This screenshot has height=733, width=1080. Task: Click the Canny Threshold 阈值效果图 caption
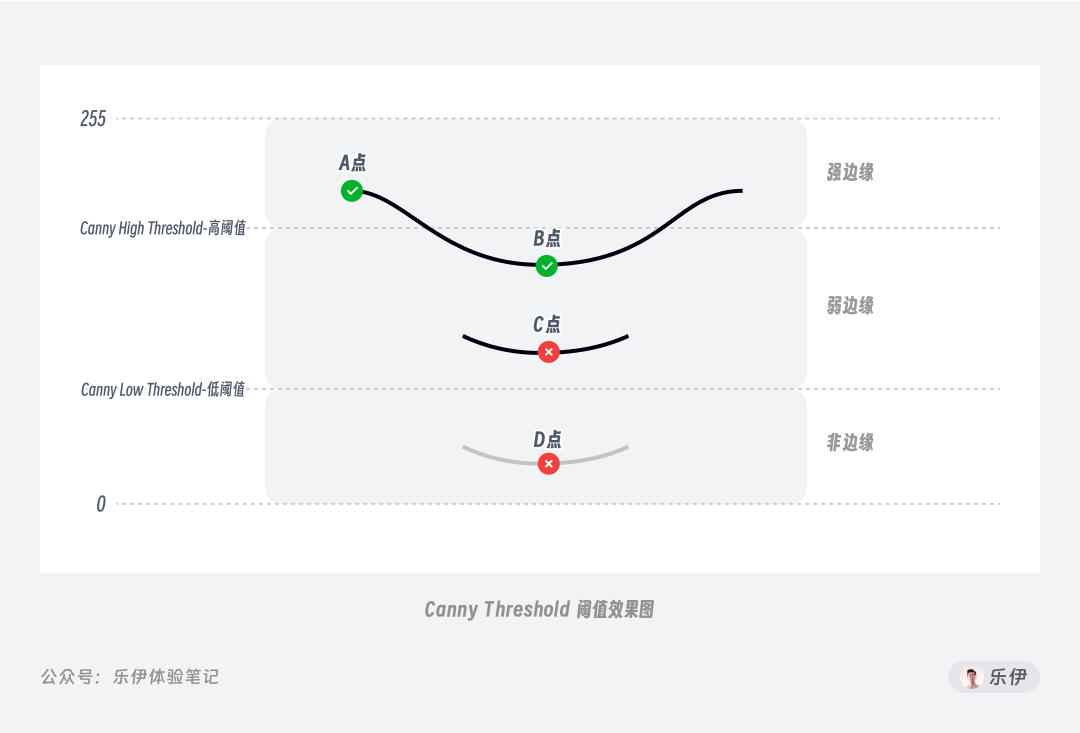[x=539, y=610]
